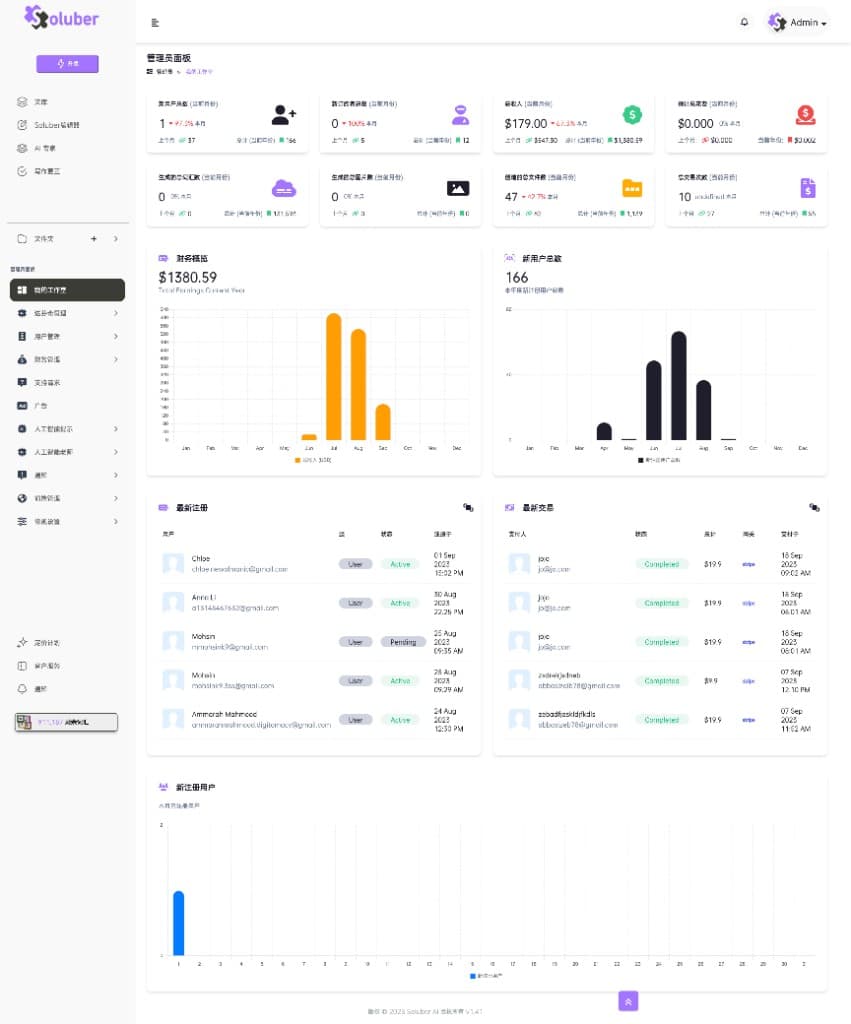Expand the chevron of the first AI admin row
This screenshot has height=1024, width=851.
116,429
